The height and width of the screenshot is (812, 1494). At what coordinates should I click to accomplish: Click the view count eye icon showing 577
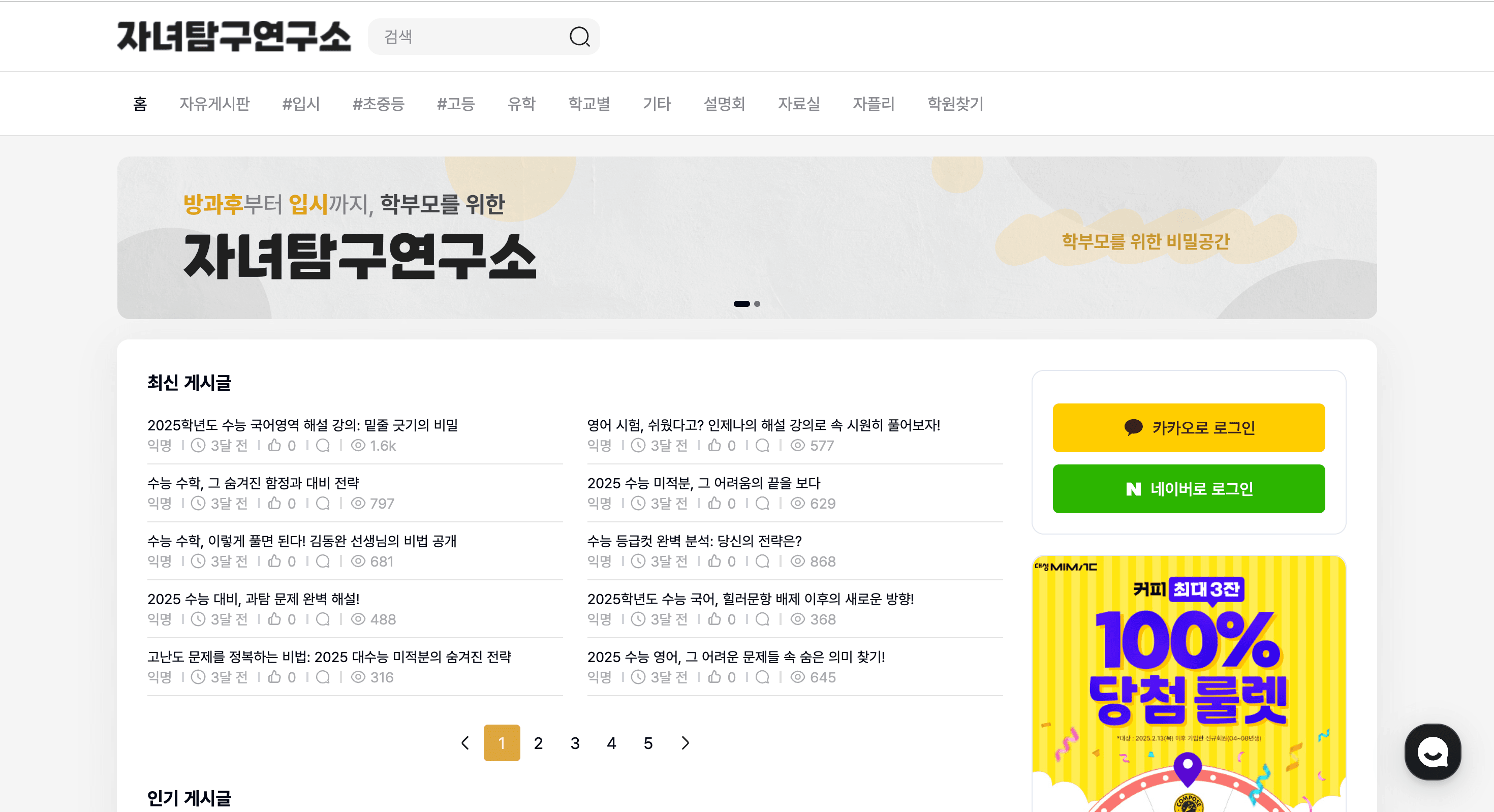coord(798,446)
